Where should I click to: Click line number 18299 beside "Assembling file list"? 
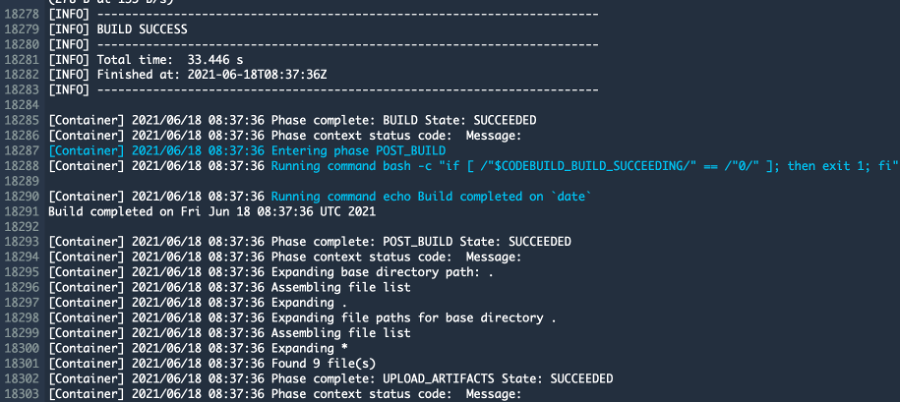(x=22, y=332)
